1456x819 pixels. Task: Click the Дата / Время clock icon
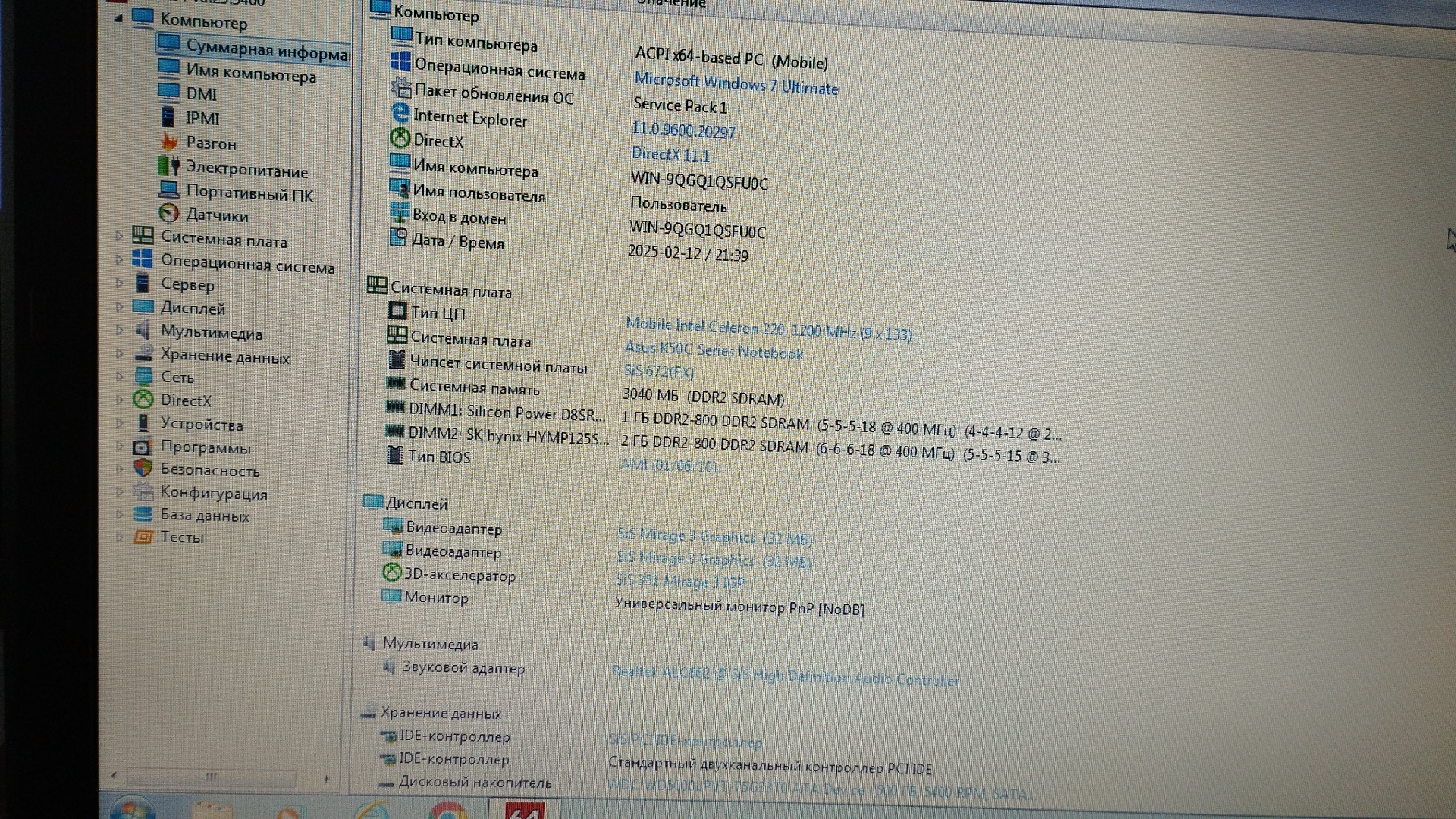[398, 238]
